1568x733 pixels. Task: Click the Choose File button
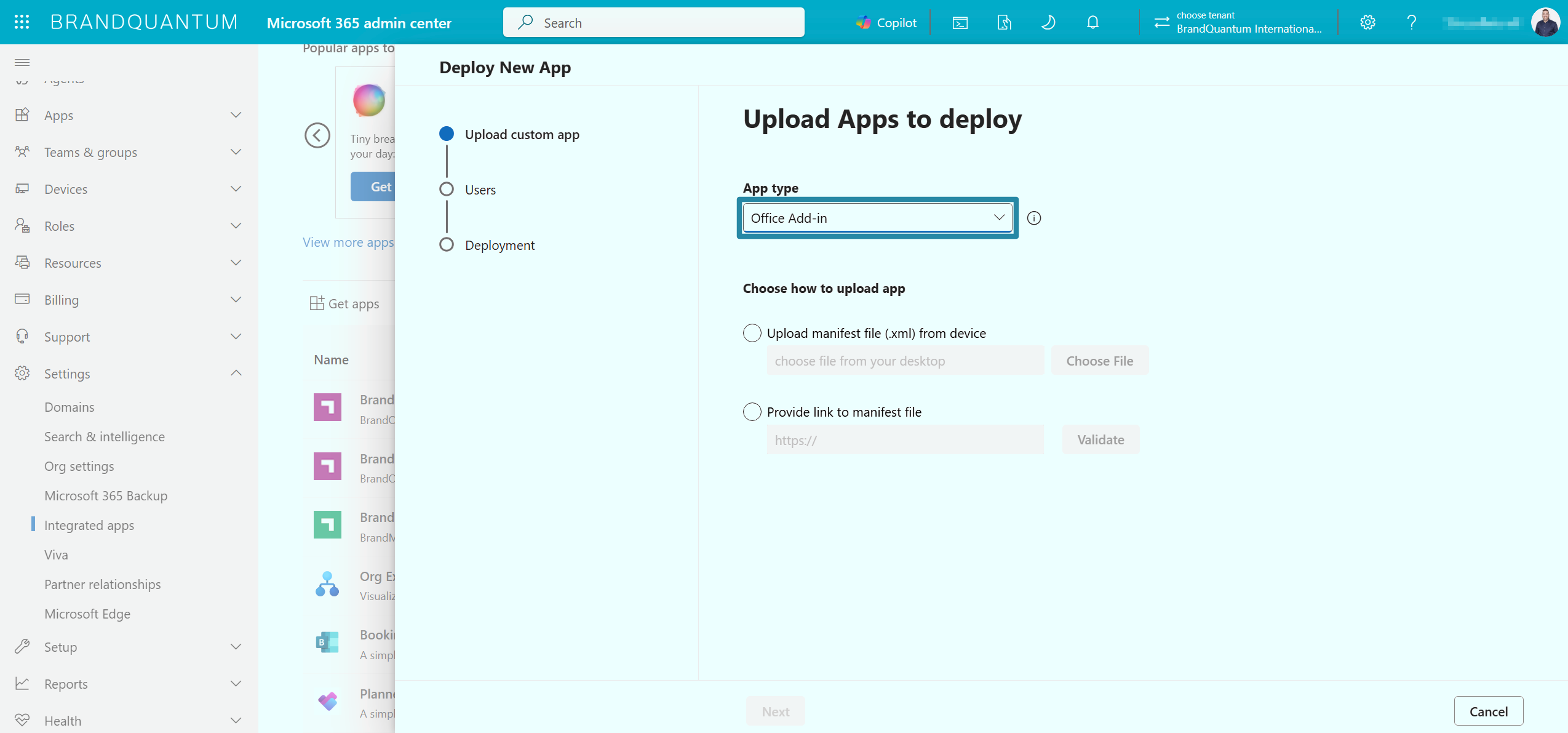click(x=1100, y=361)
